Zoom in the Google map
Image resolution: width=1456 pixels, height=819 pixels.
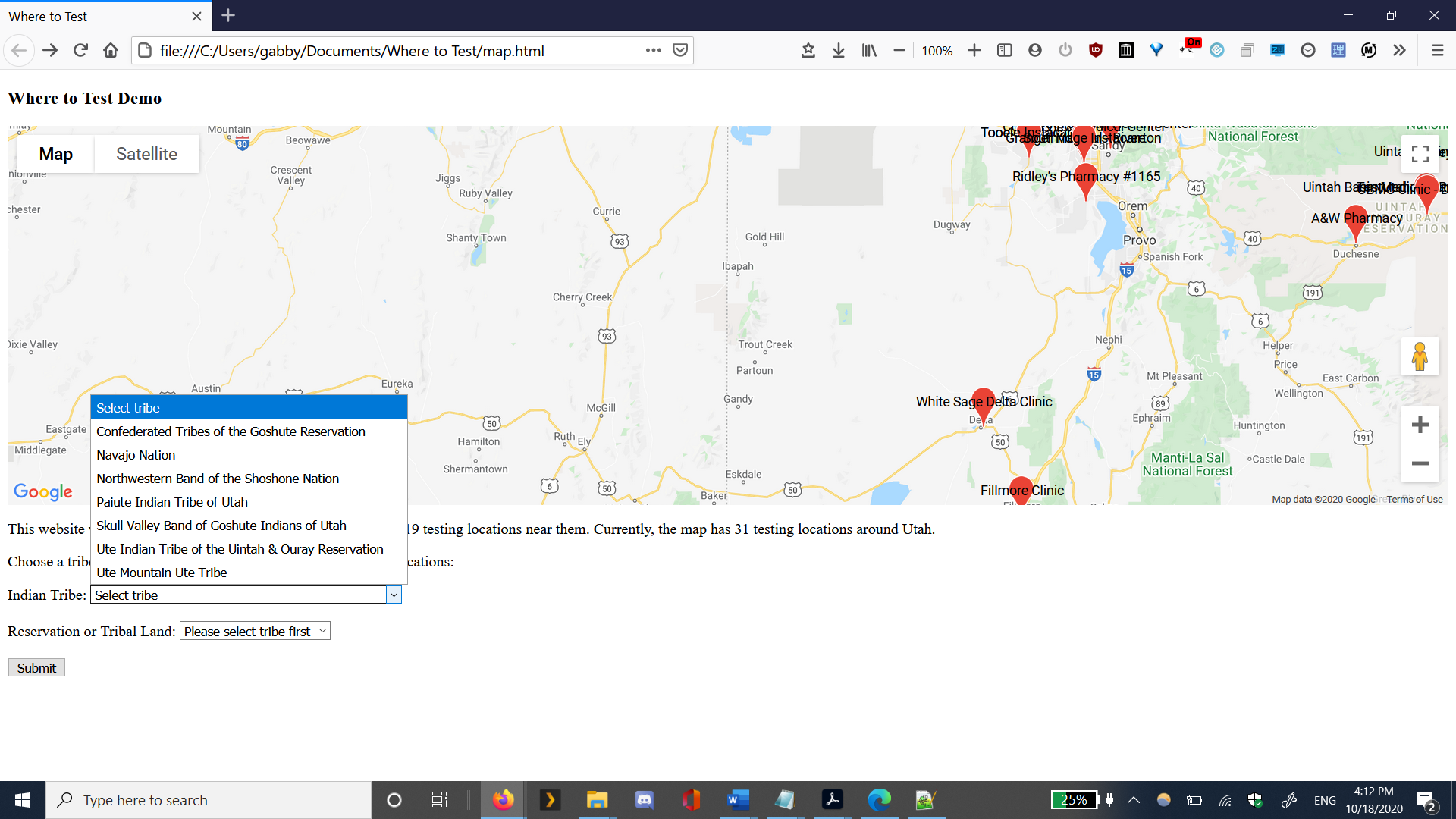tap(1420, 425)
